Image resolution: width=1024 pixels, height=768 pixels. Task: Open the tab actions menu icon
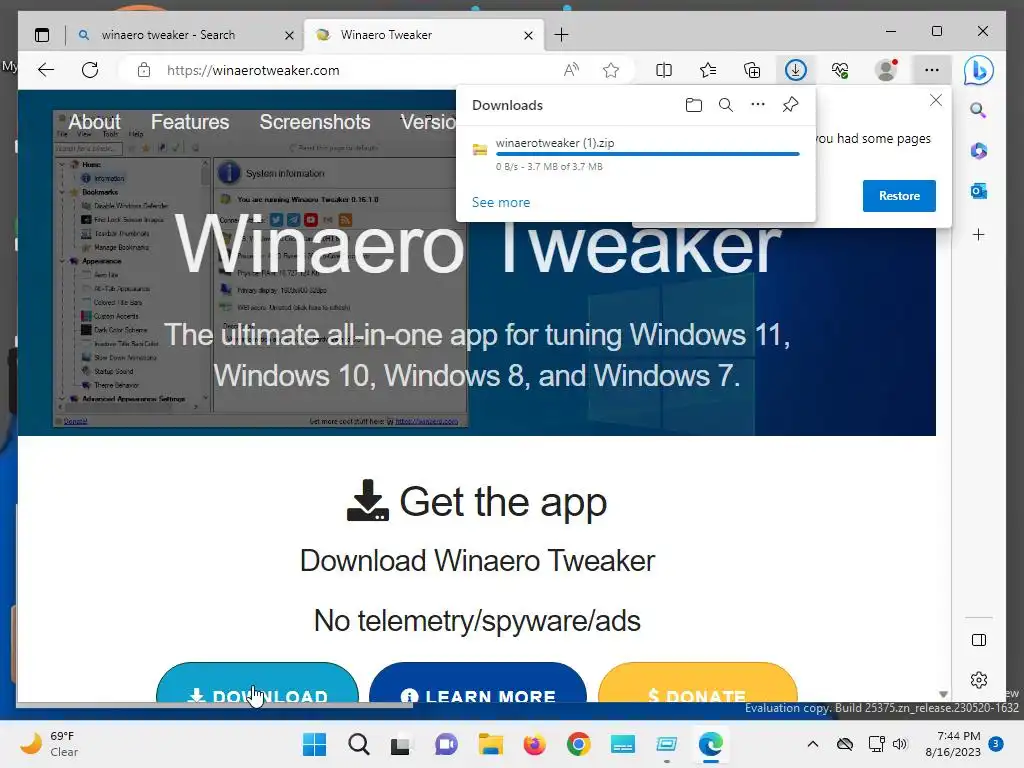pos(42,35)
